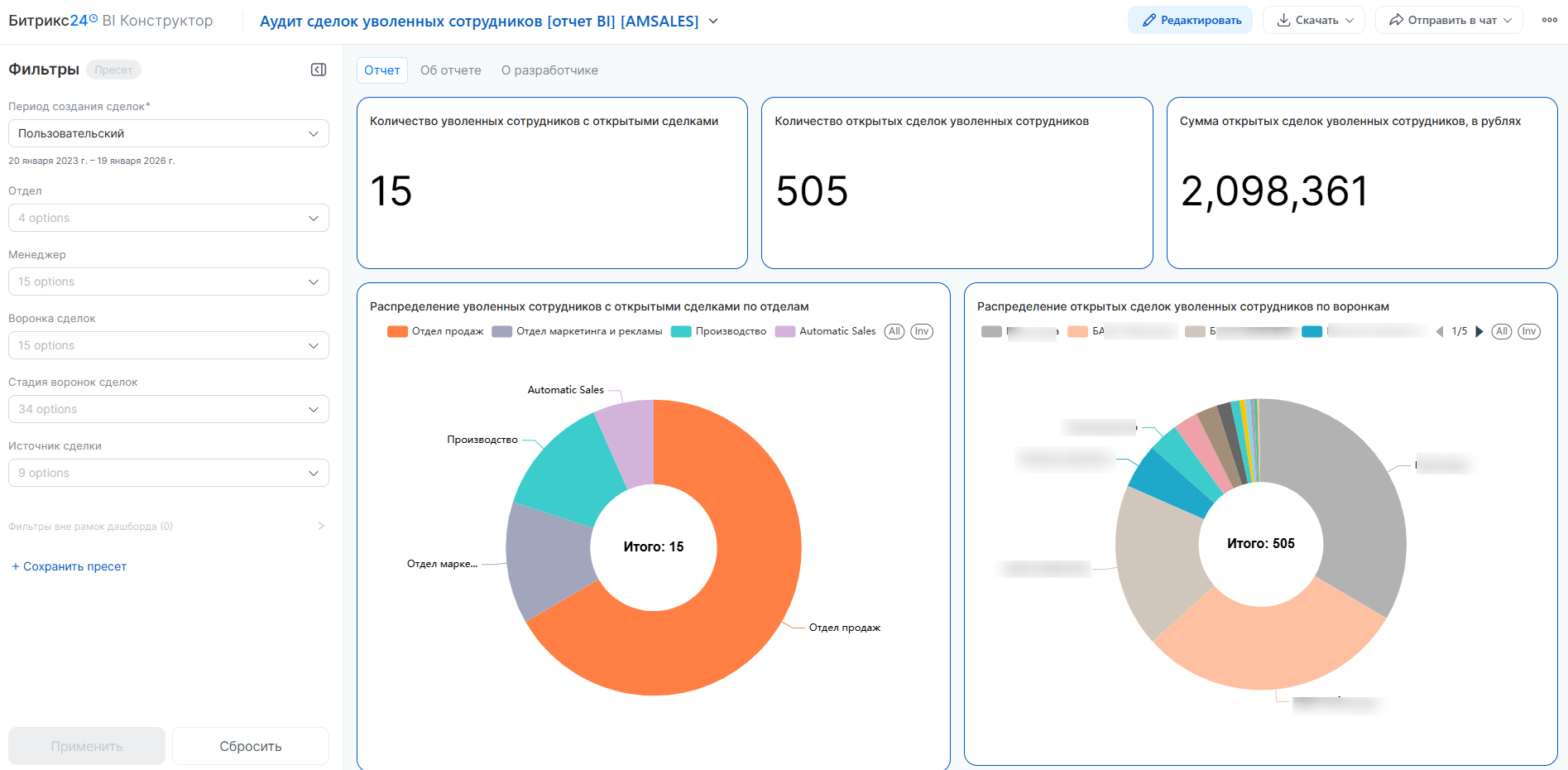Toggle Automatic Sales legend item
1568x770 pixels.
pyautogui.click(x=826, y=331)
